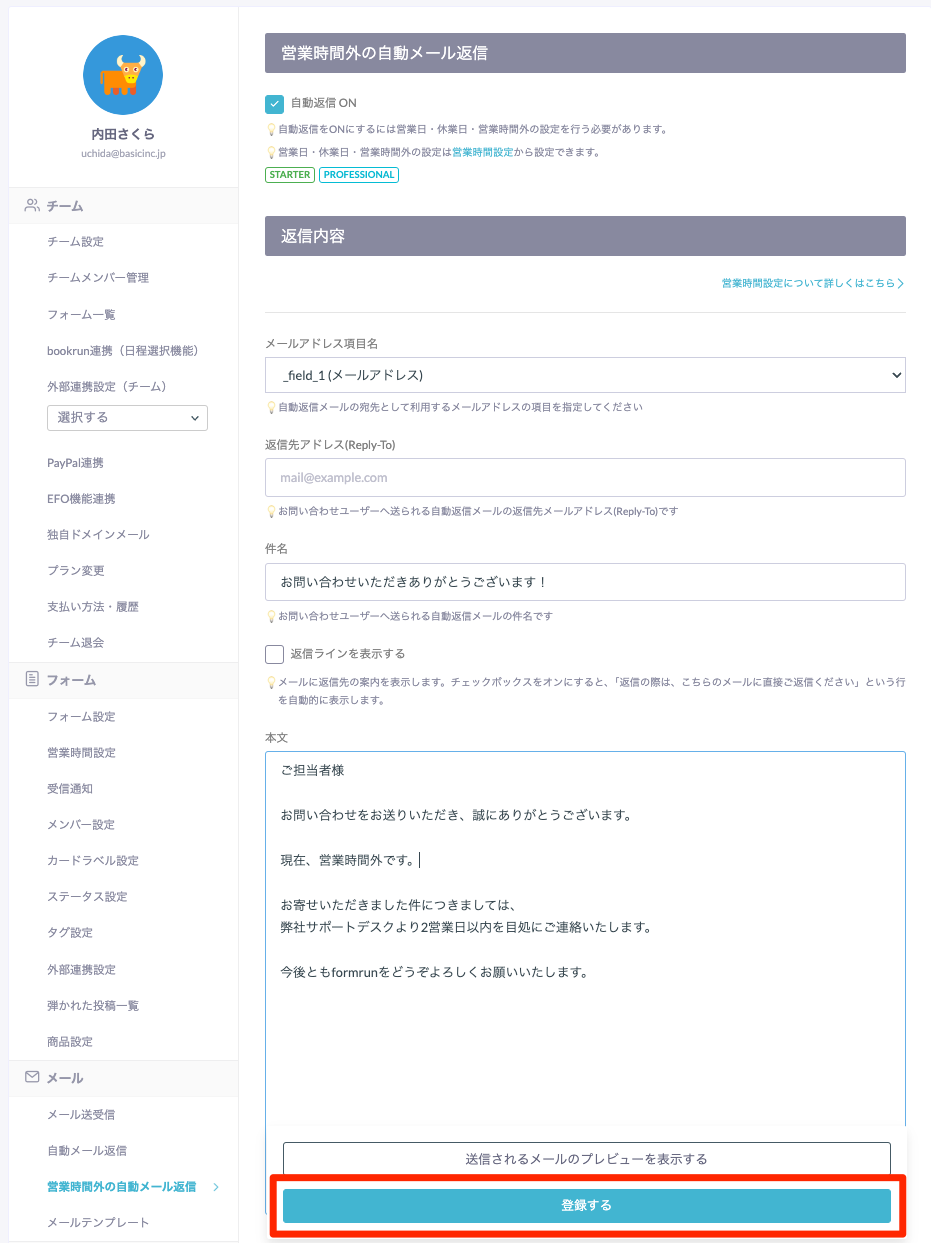The image size is (931, 1243).
Task: Click the STARTER plan badge
Action: [290, 175]
